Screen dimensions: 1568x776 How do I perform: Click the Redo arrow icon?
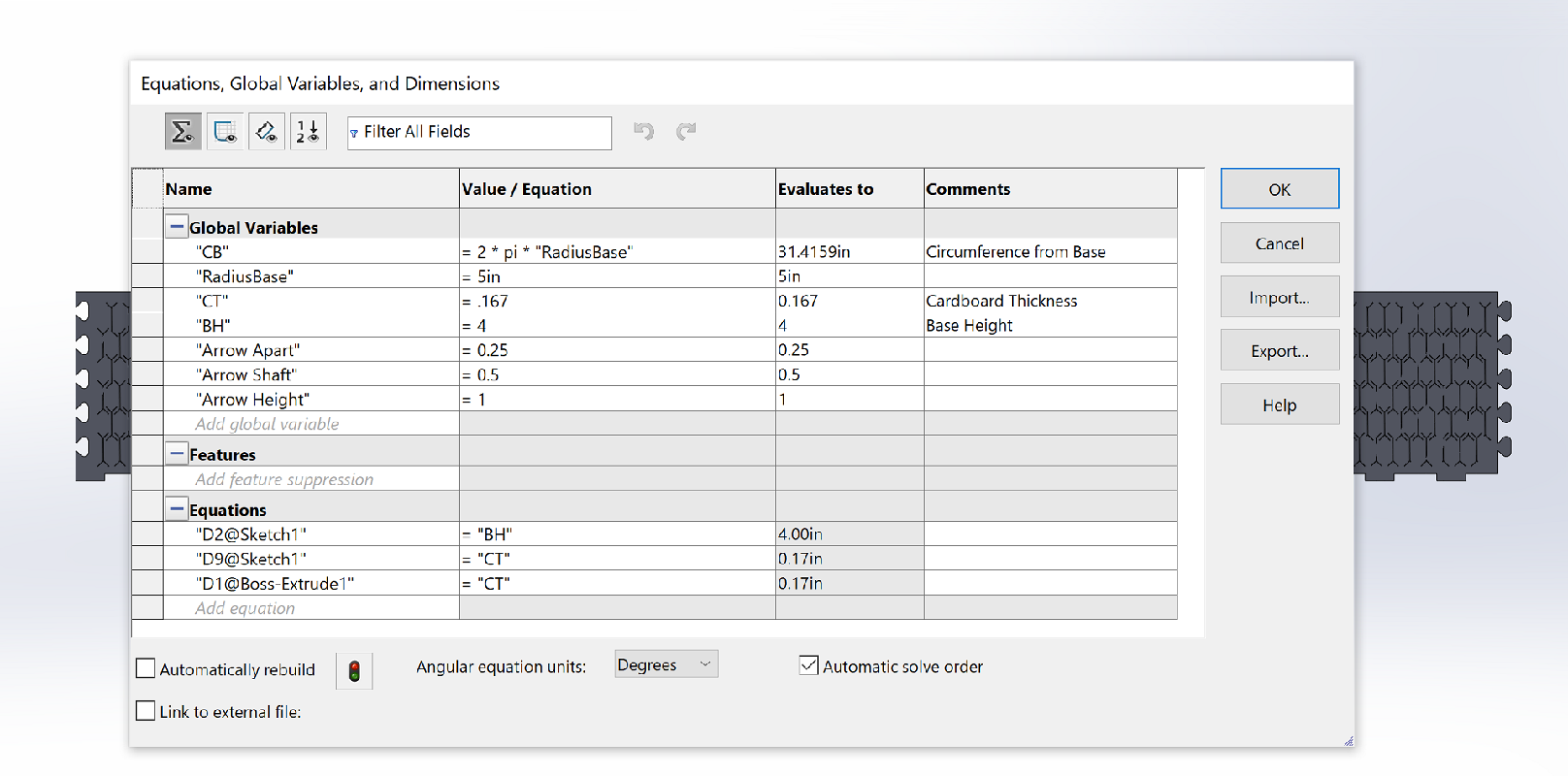(x=686, y=131)
